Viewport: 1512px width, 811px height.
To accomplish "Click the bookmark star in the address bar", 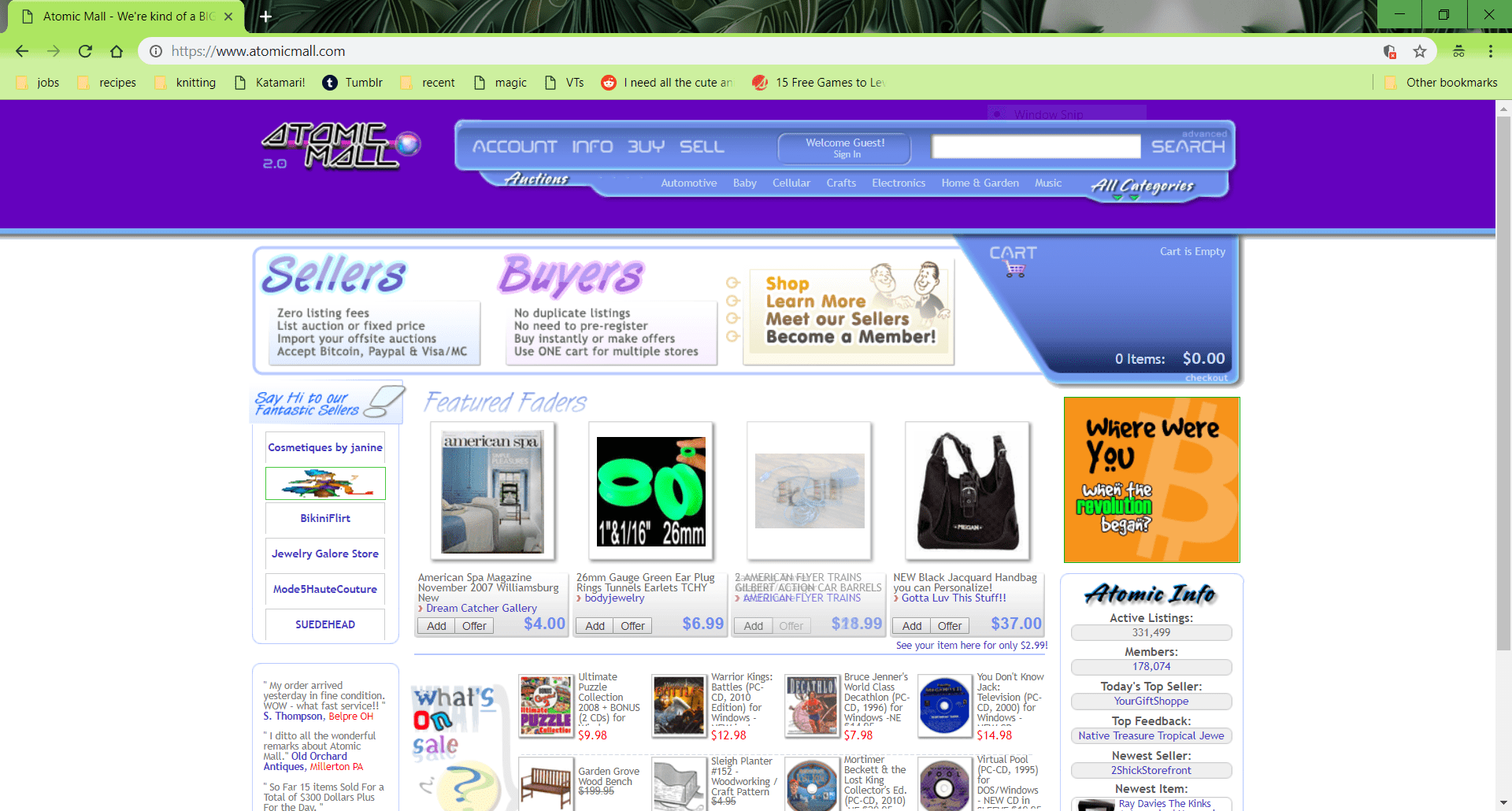I will [x=1420, y=51].
